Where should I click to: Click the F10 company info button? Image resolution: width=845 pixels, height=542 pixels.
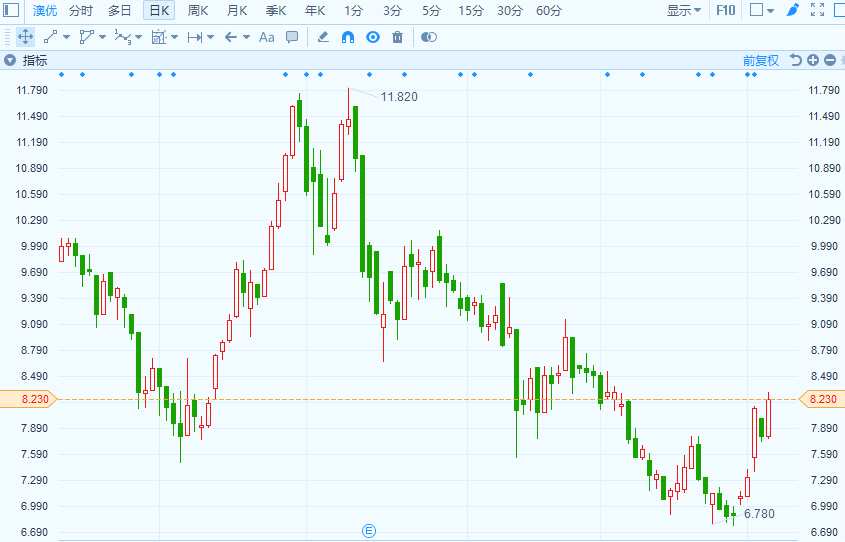[x=725, y=10]
